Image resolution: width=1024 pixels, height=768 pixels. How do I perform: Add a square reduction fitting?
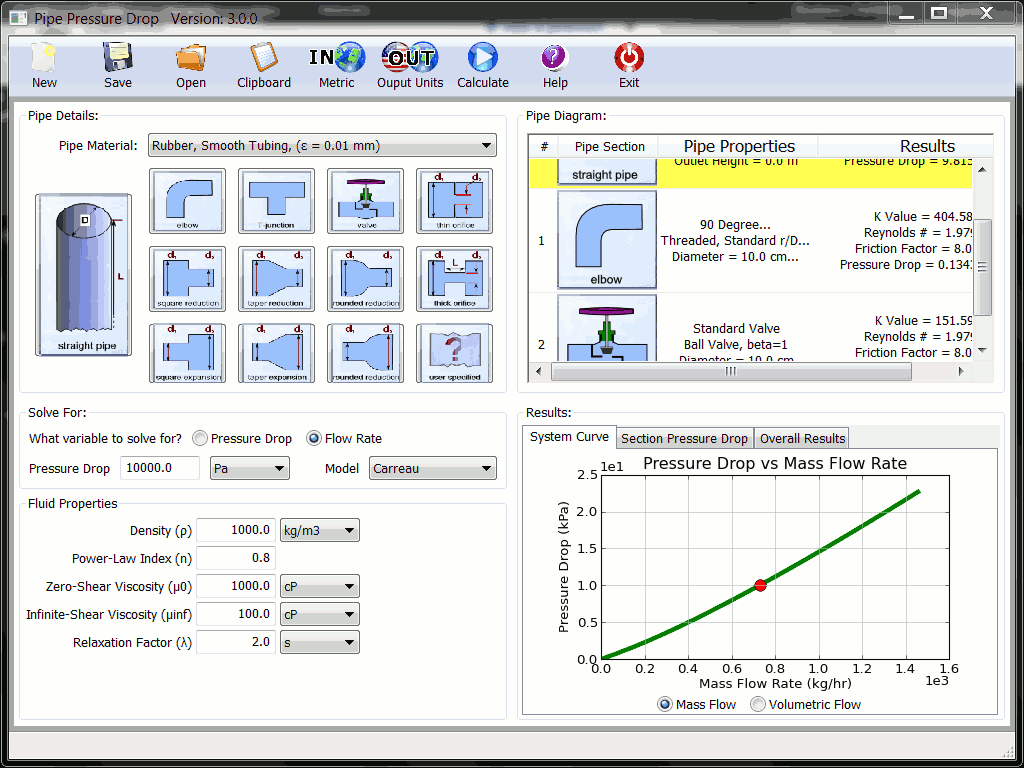point(187,279)
